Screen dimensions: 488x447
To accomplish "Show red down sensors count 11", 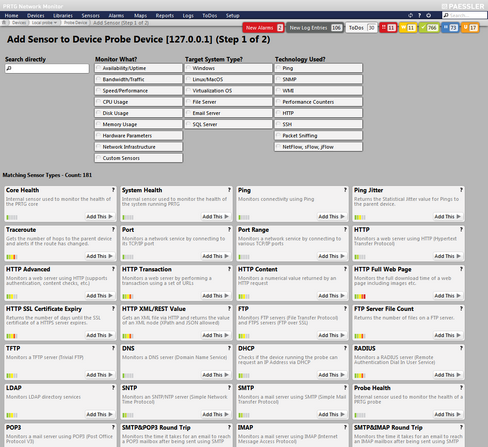I will point(388,28).
